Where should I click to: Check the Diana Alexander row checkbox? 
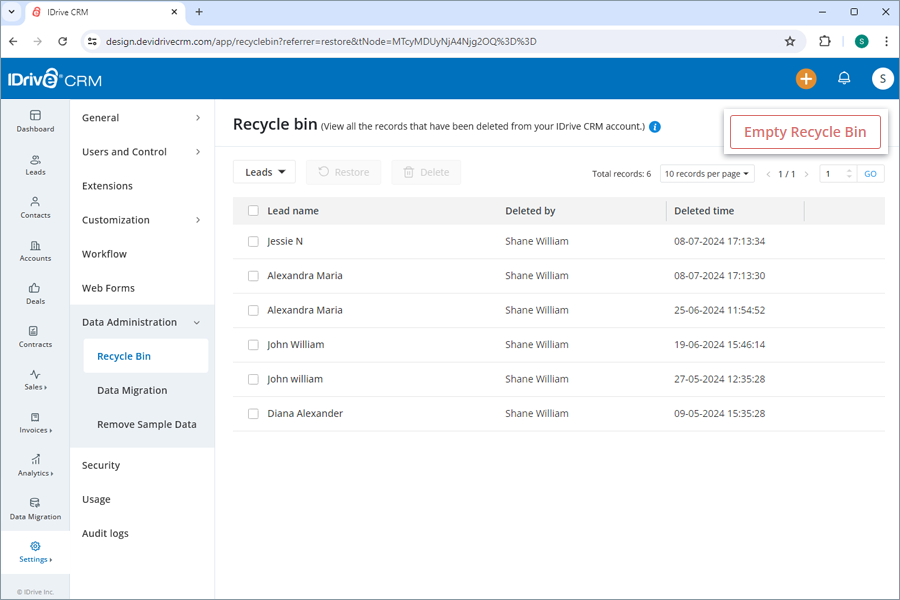point(253,413)
